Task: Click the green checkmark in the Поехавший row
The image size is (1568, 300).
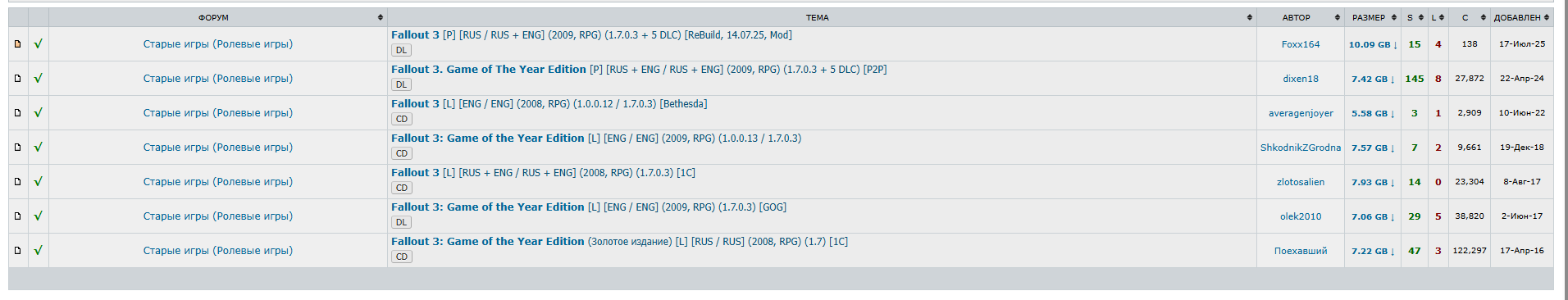Action: (38, 251)
